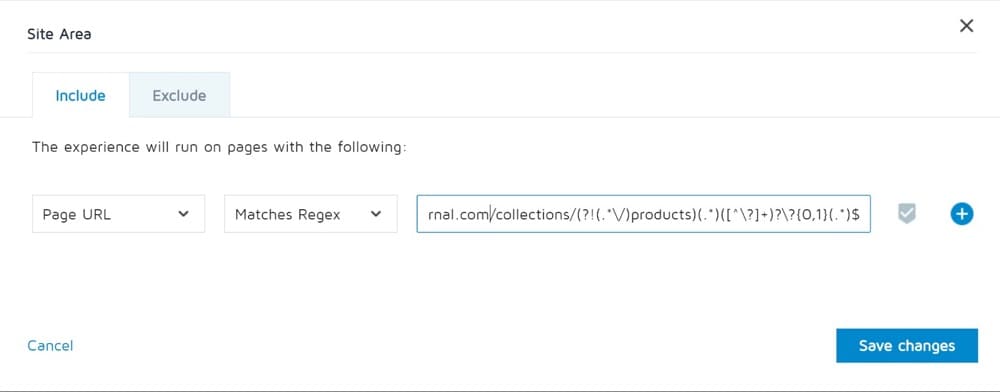Select the 'Matches Regex' label text
The width and height of the screenshot is (1000, 392).
(288, 215)
